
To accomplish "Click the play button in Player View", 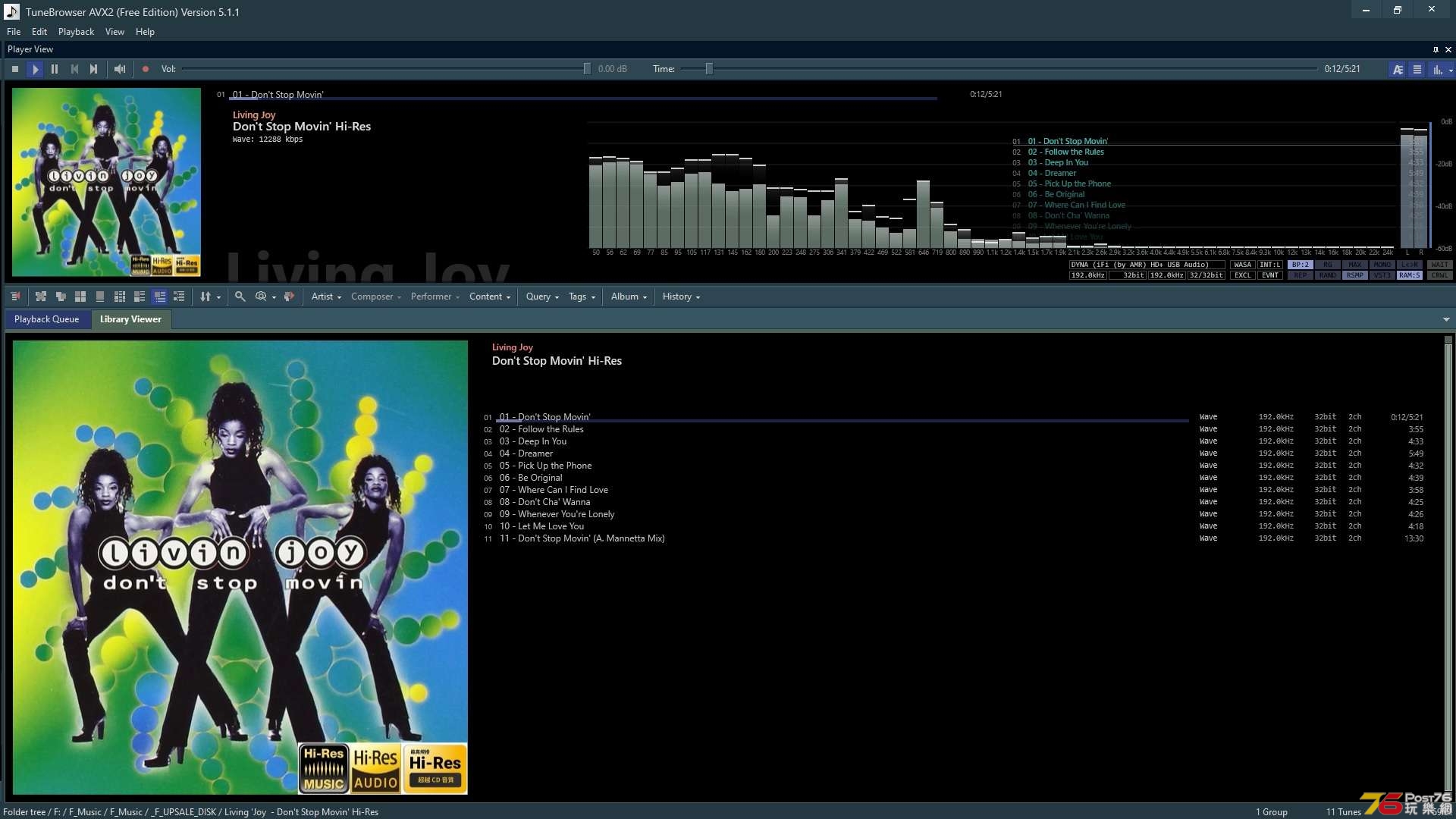I will coord(35,69).
